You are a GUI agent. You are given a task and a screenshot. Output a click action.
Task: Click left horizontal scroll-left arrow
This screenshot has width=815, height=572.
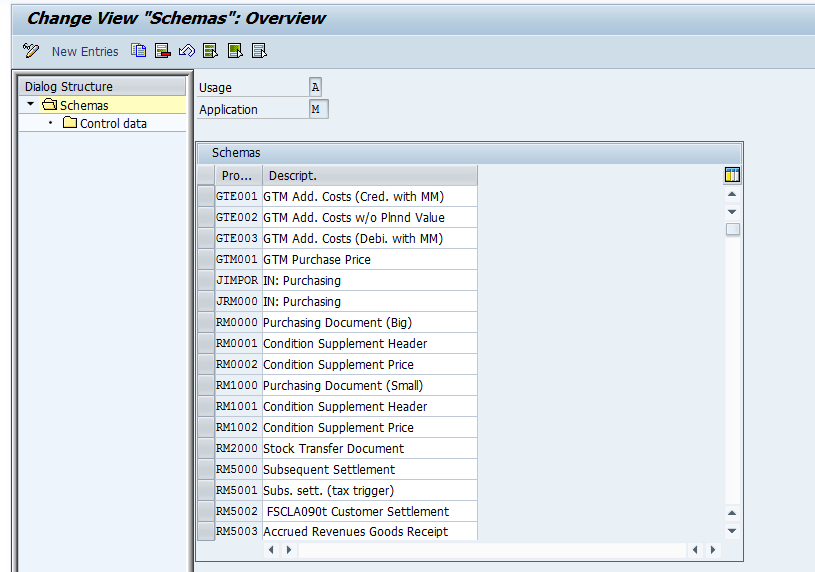click(x=271, y=550)
